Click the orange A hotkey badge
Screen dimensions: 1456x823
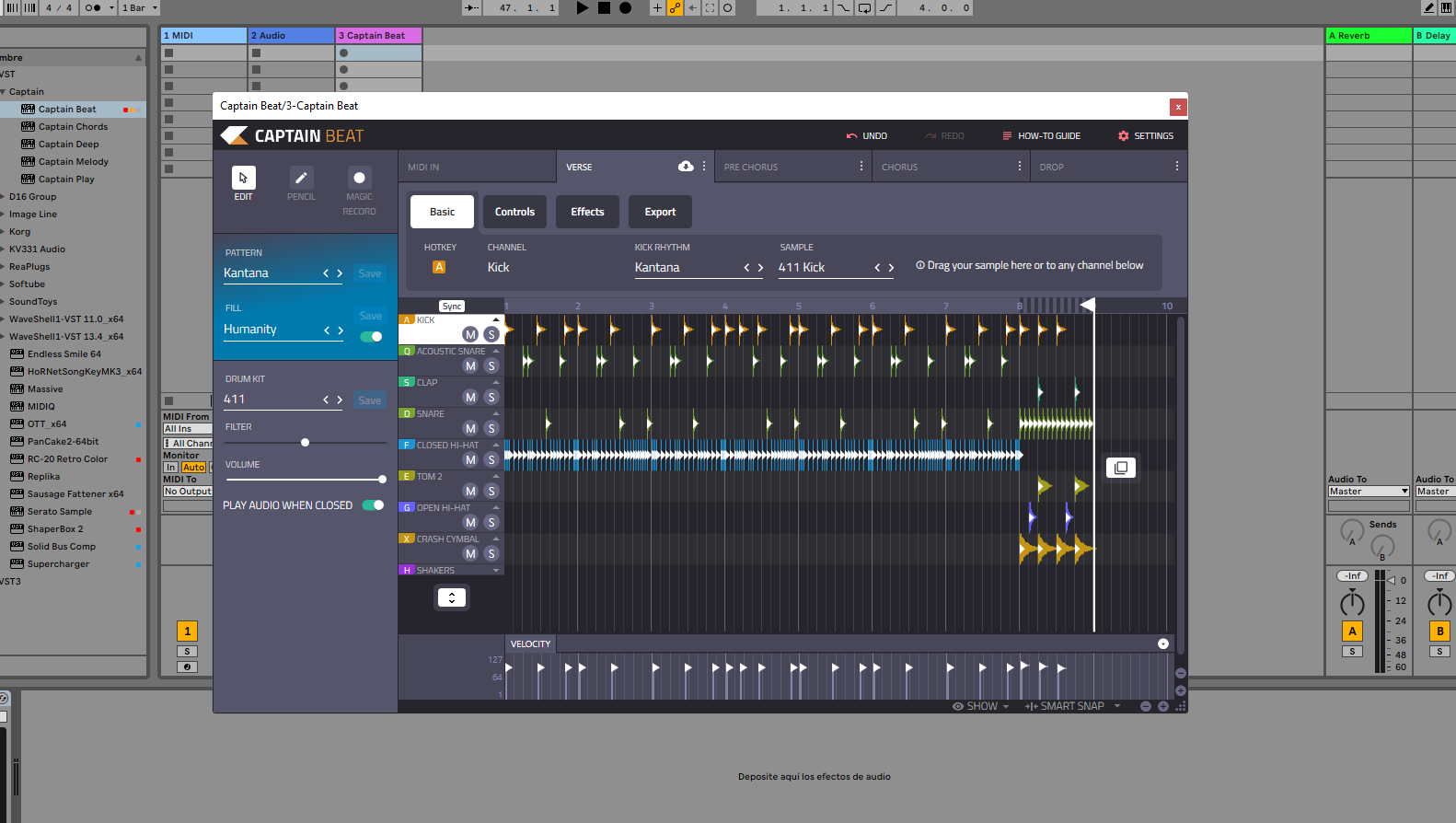coord(439,267)
